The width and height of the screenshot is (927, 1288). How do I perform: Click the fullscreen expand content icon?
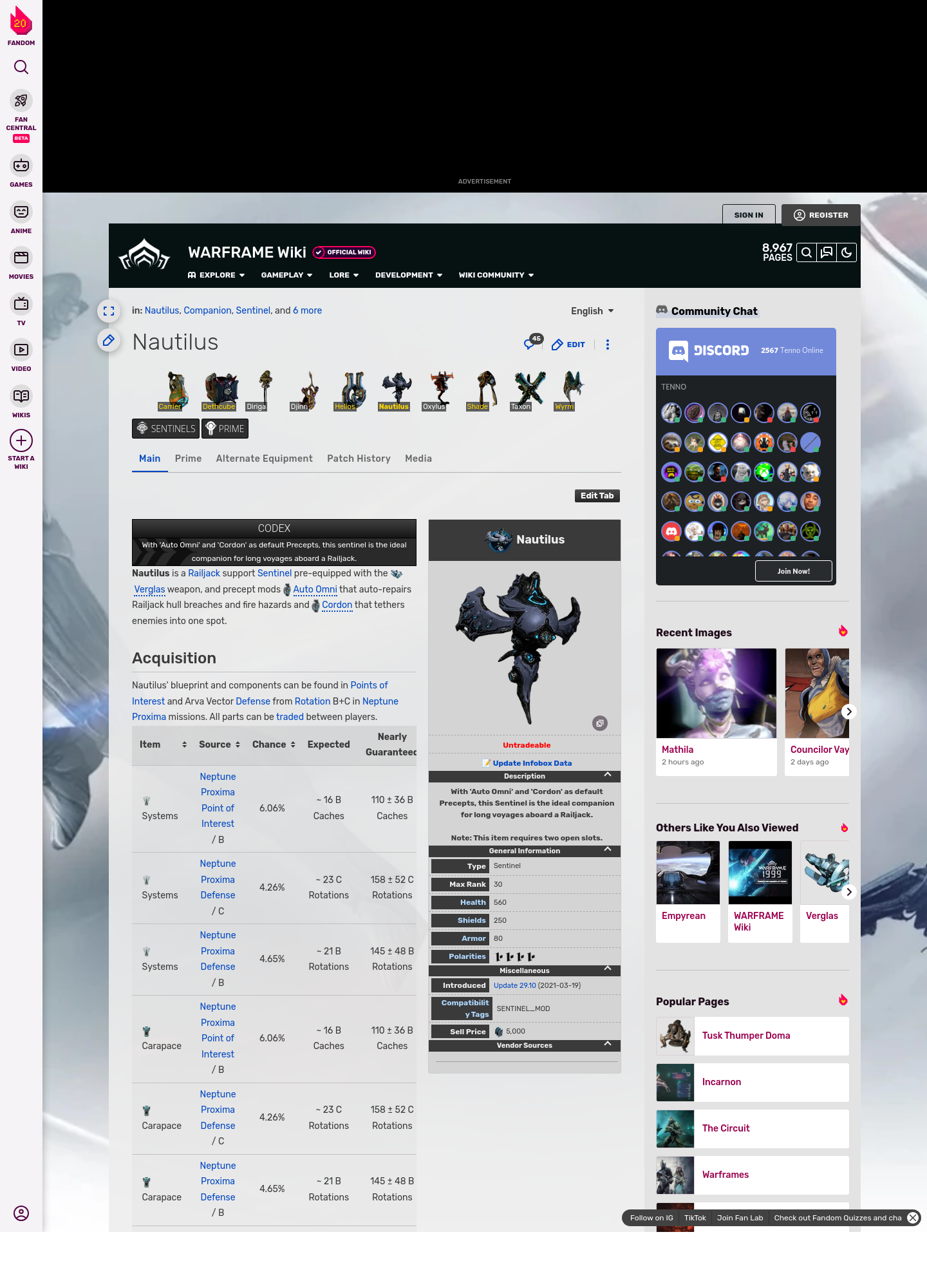(x=109, y=311)
